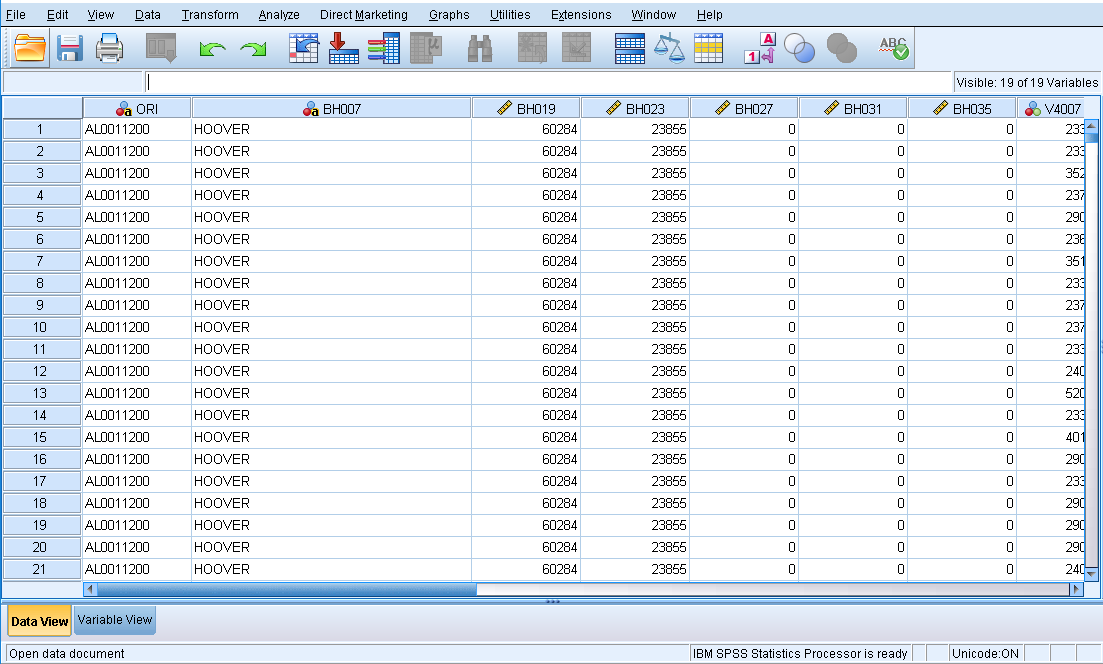Open the Transform menu
Screen dimensions: 1103x664
(210, 15)
